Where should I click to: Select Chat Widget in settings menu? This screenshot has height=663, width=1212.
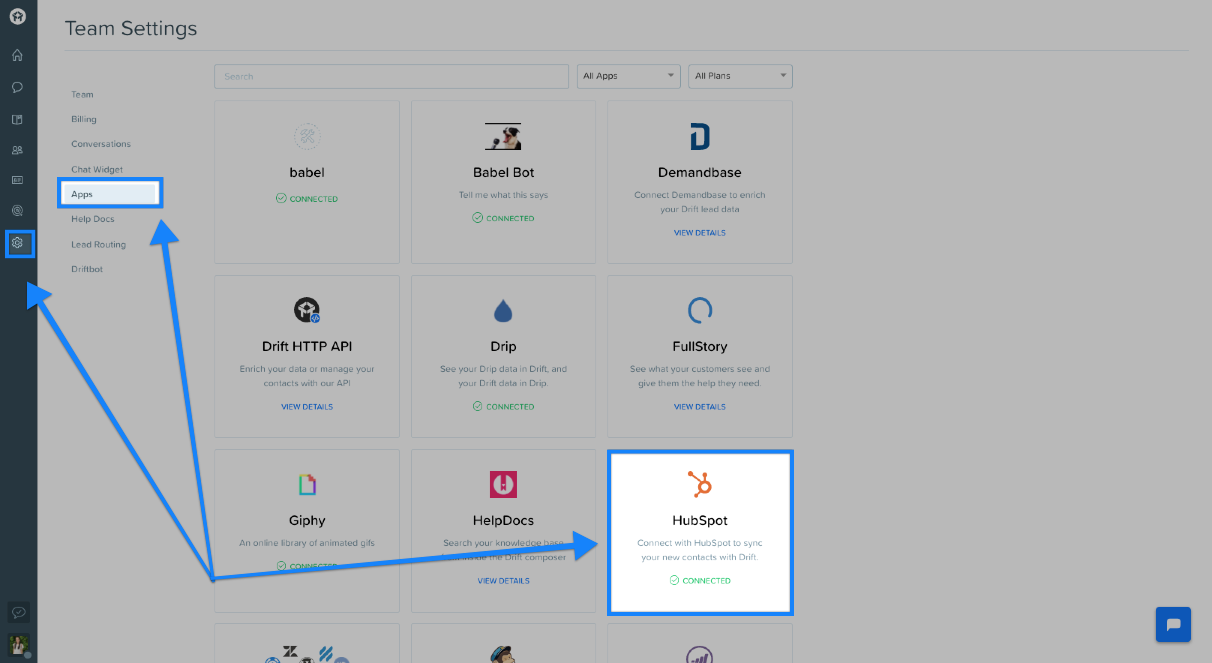tap(97, 170)
